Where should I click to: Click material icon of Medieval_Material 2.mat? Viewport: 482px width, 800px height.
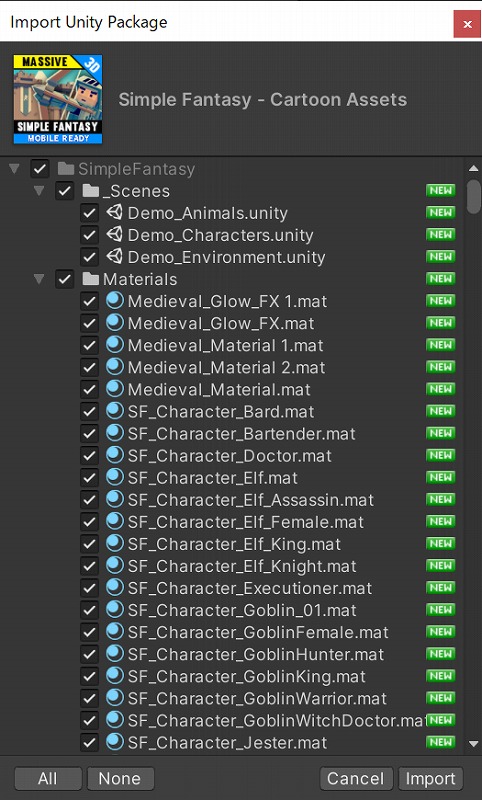click(x=115, y=367)
